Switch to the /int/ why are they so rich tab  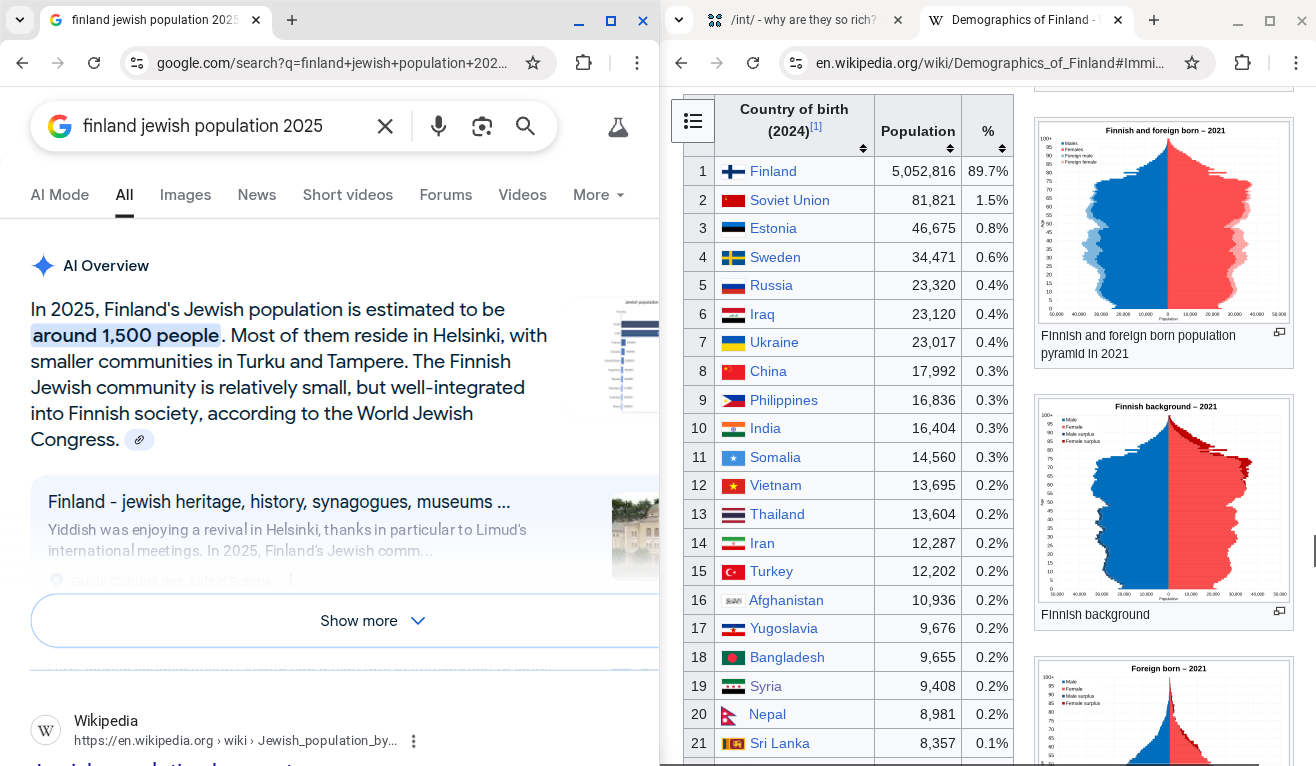coord(803,20)
